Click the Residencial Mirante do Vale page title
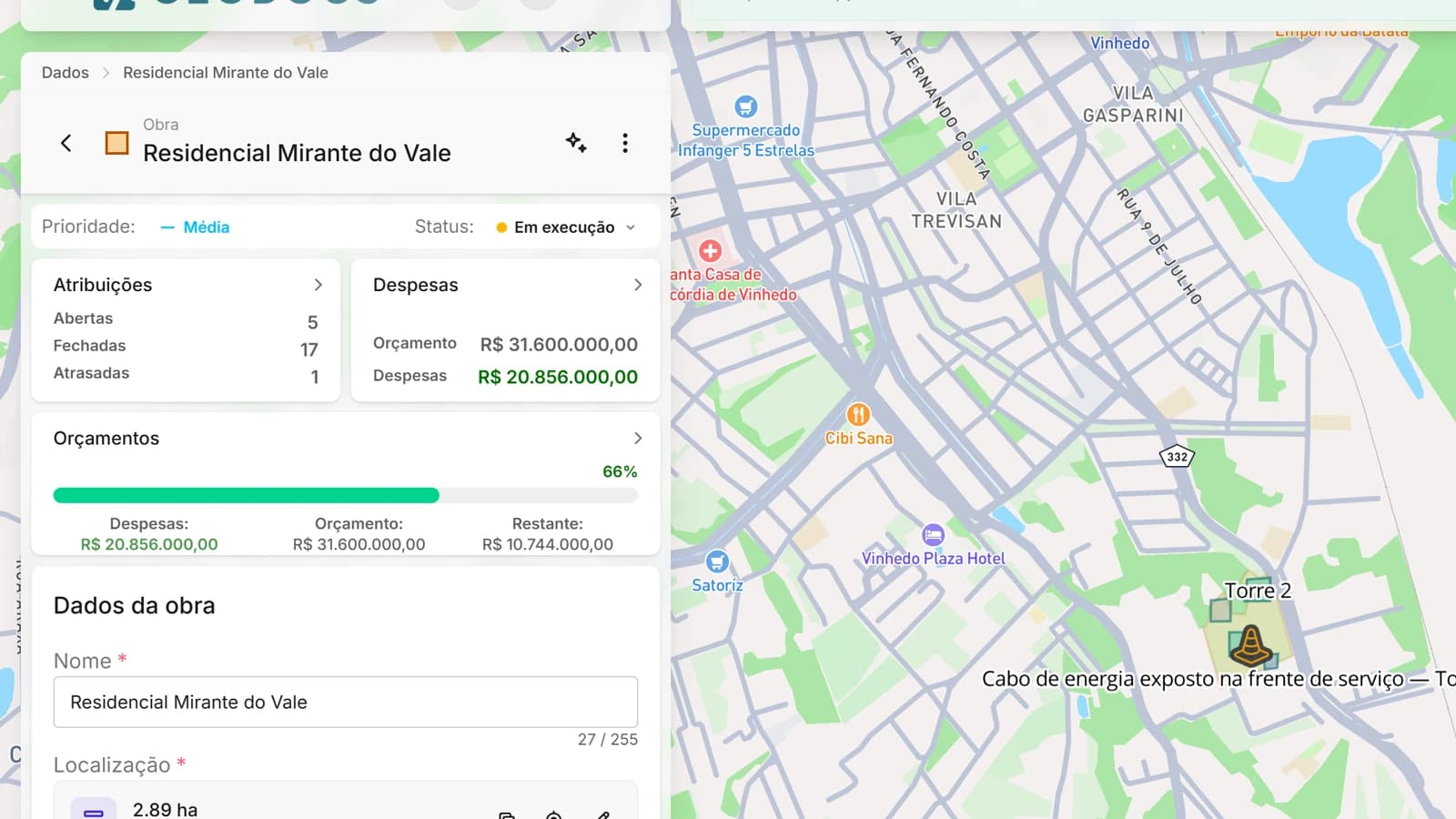Screen dimensions: 1456x819 click(297, 153)
